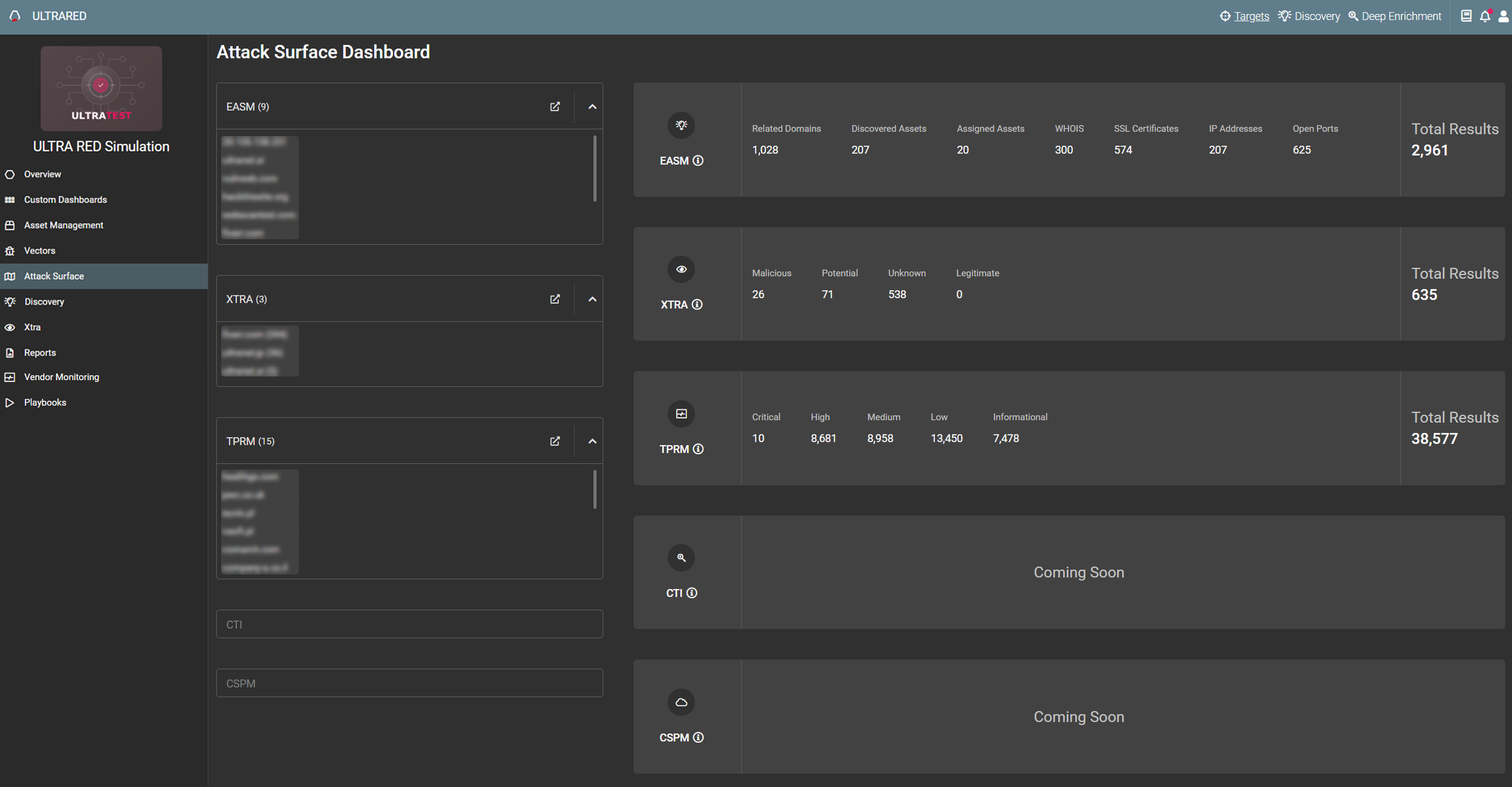Image resolution: width=1512 pixels, height=787 pixels.
Task: Click the Targets crosshair icon
Action: pos(1225,16)
